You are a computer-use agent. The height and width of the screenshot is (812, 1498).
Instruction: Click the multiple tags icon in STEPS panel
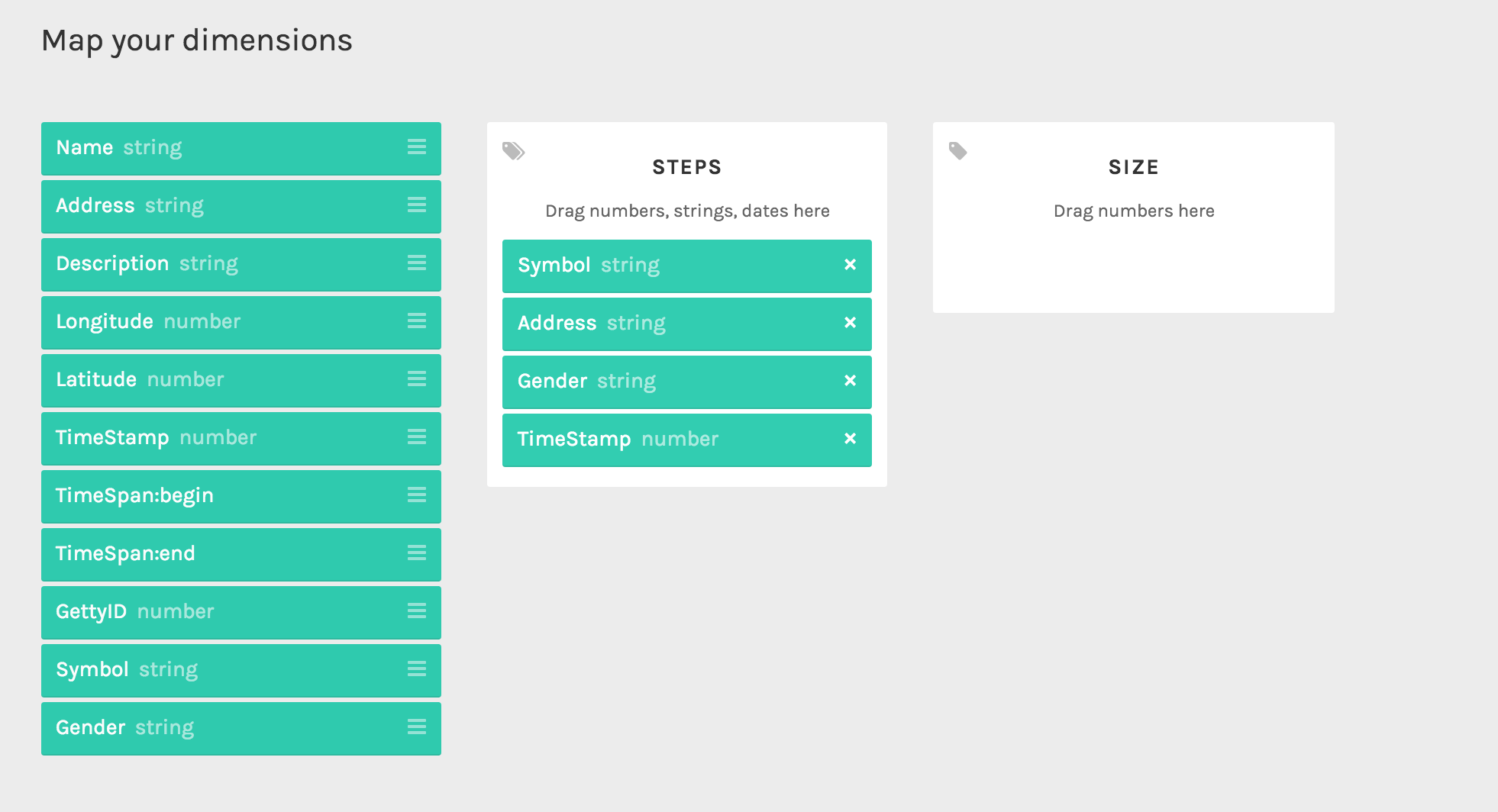tap(513, 150)
